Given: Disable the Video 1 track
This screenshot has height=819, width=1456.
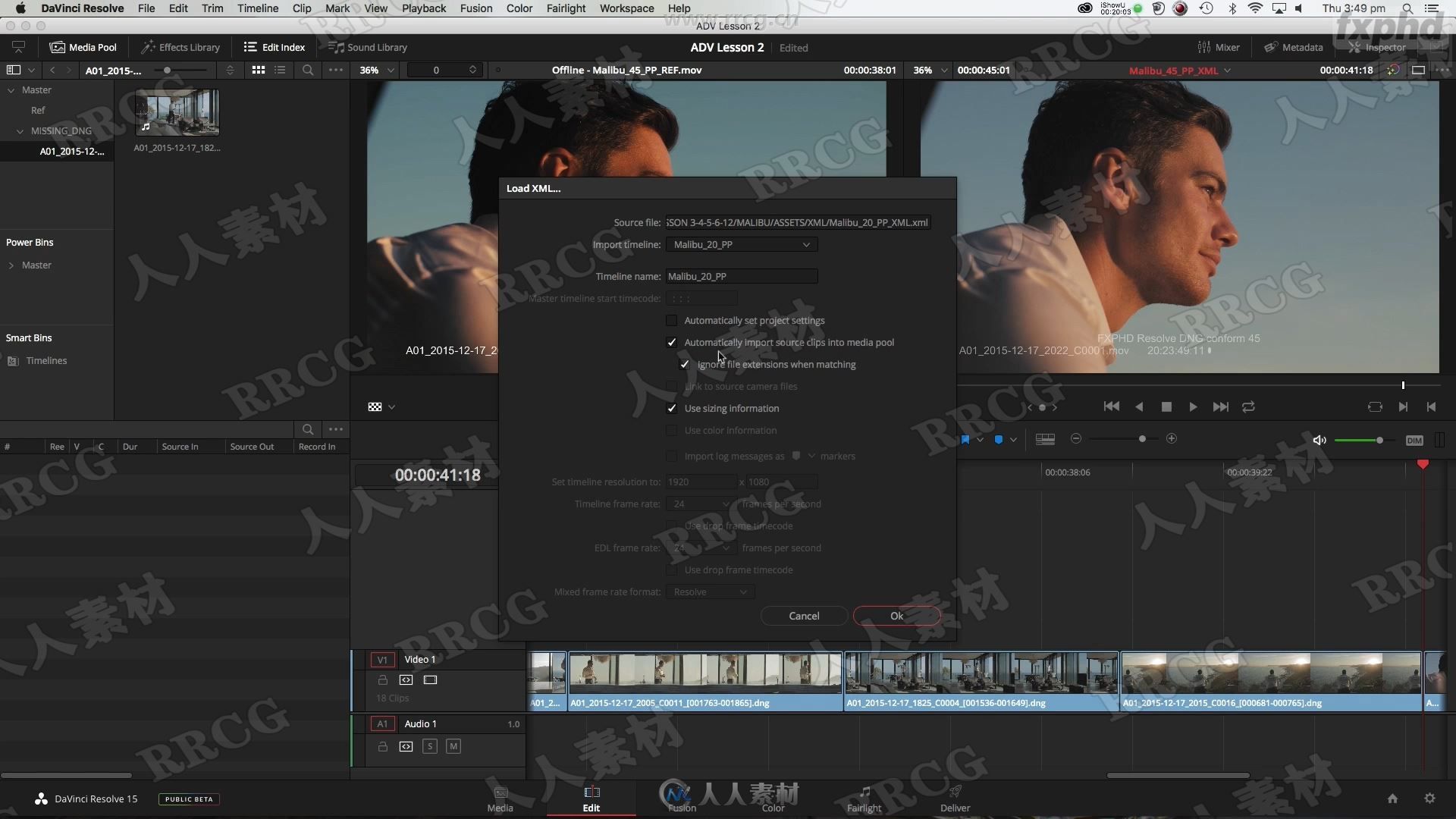Looking at the screenshot, I should 430,680.
